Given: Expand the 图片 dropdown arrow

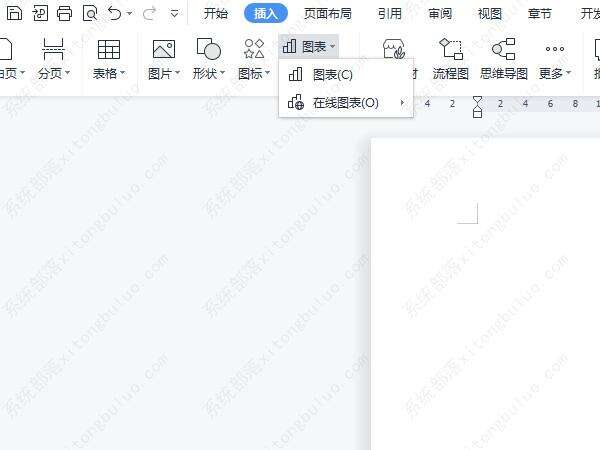Looking at the screenshot, I should (x=177, y=72).
